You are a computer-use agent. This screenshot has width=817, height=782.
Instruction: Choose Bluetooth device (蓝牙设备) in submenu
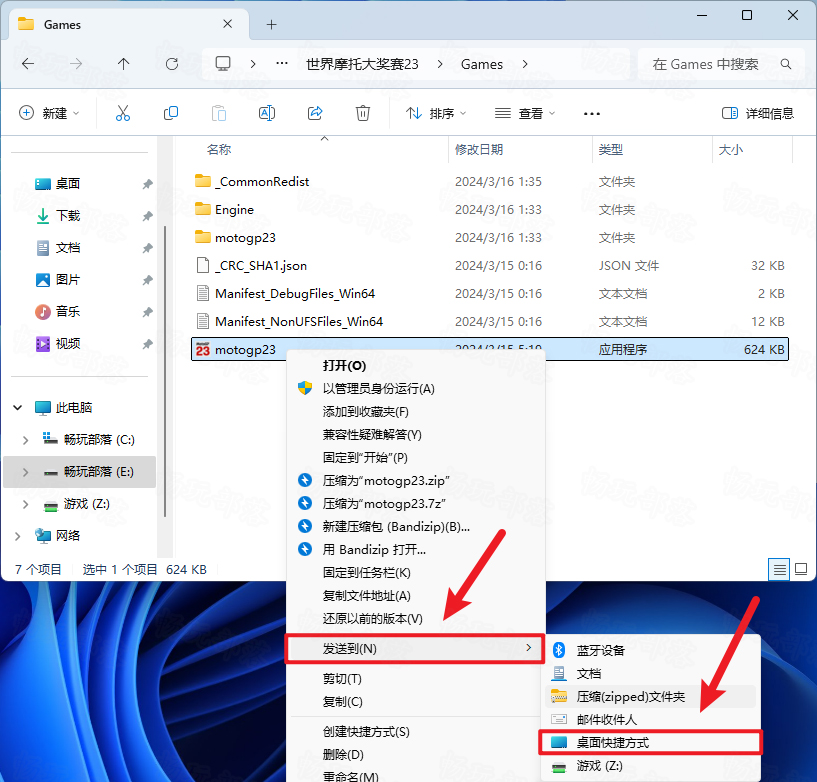(x=651, y=650)
